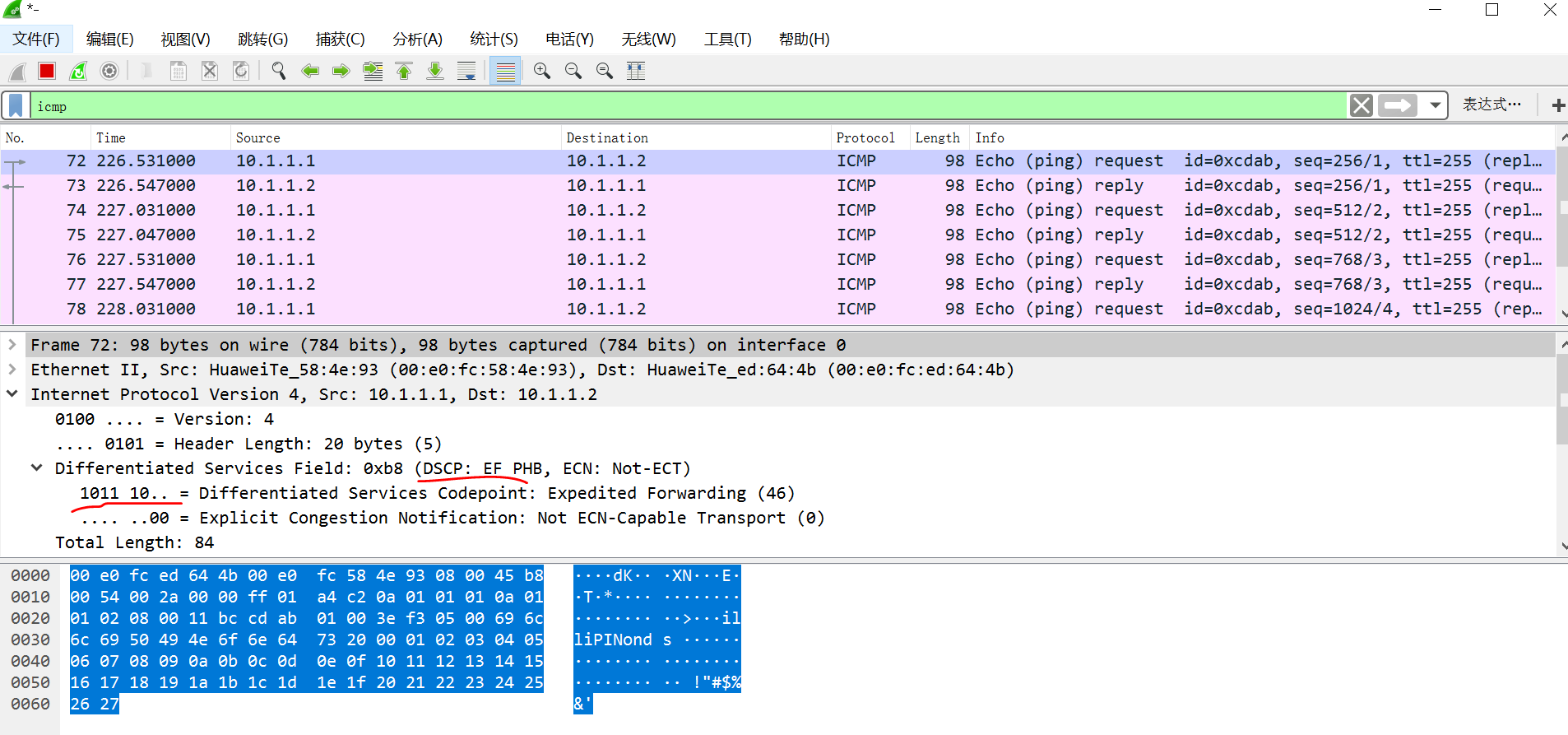Save the capture file via toolbar

coord(178,72)
